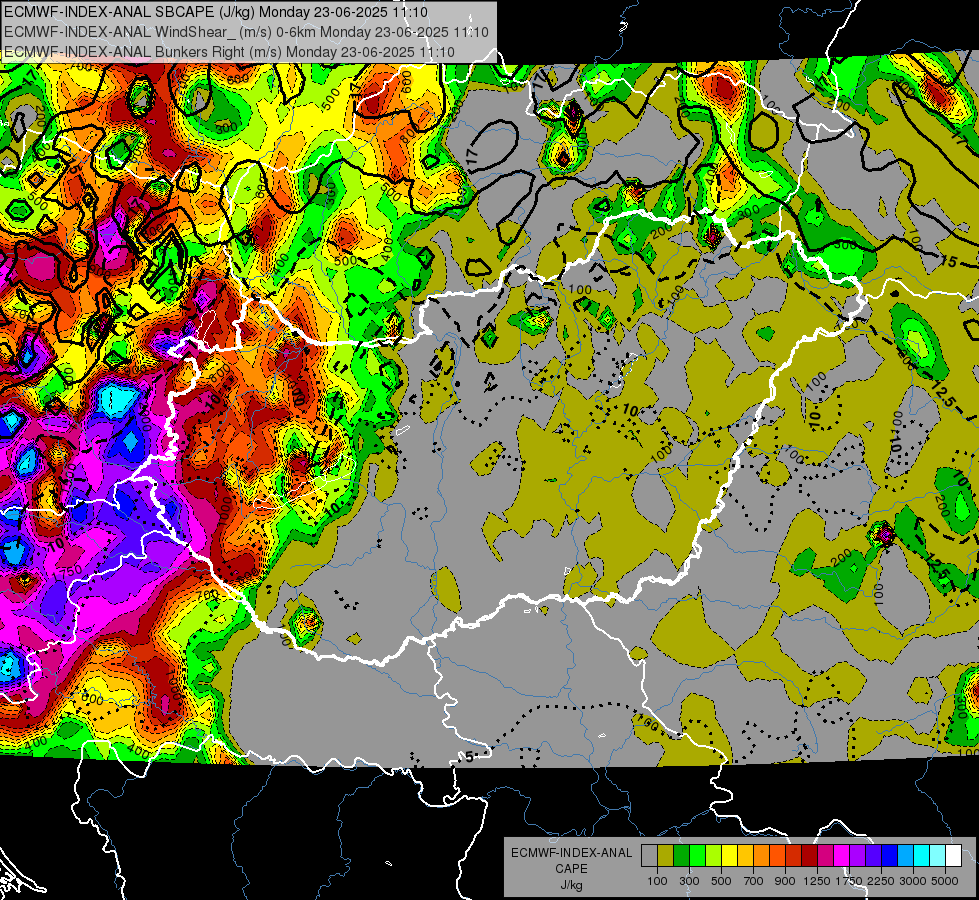Select the orange-red legend swatch
Screen dimensions: 979x900
pos(777,856)
